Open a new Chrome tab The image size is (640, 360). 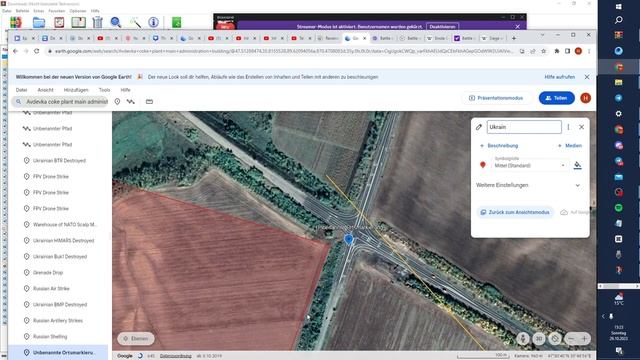[514, 38]
